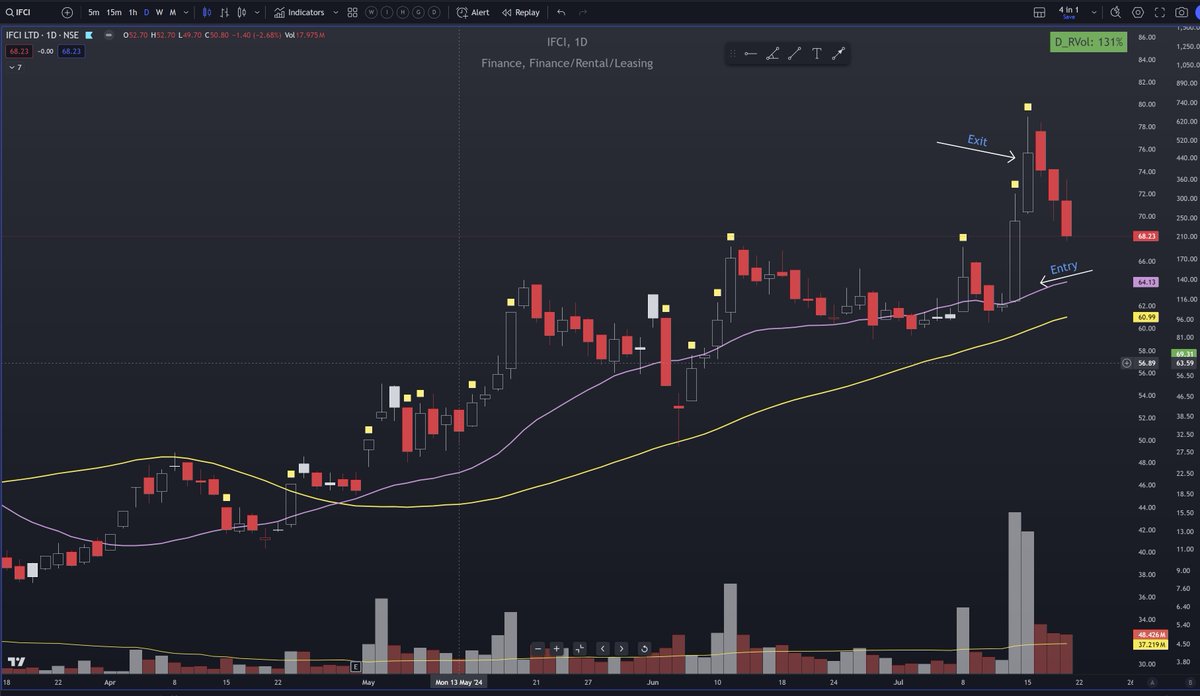Click the 60.99 yellow price label
This screenshot has width=1200, height=696.
click(x=1146, y=317)
